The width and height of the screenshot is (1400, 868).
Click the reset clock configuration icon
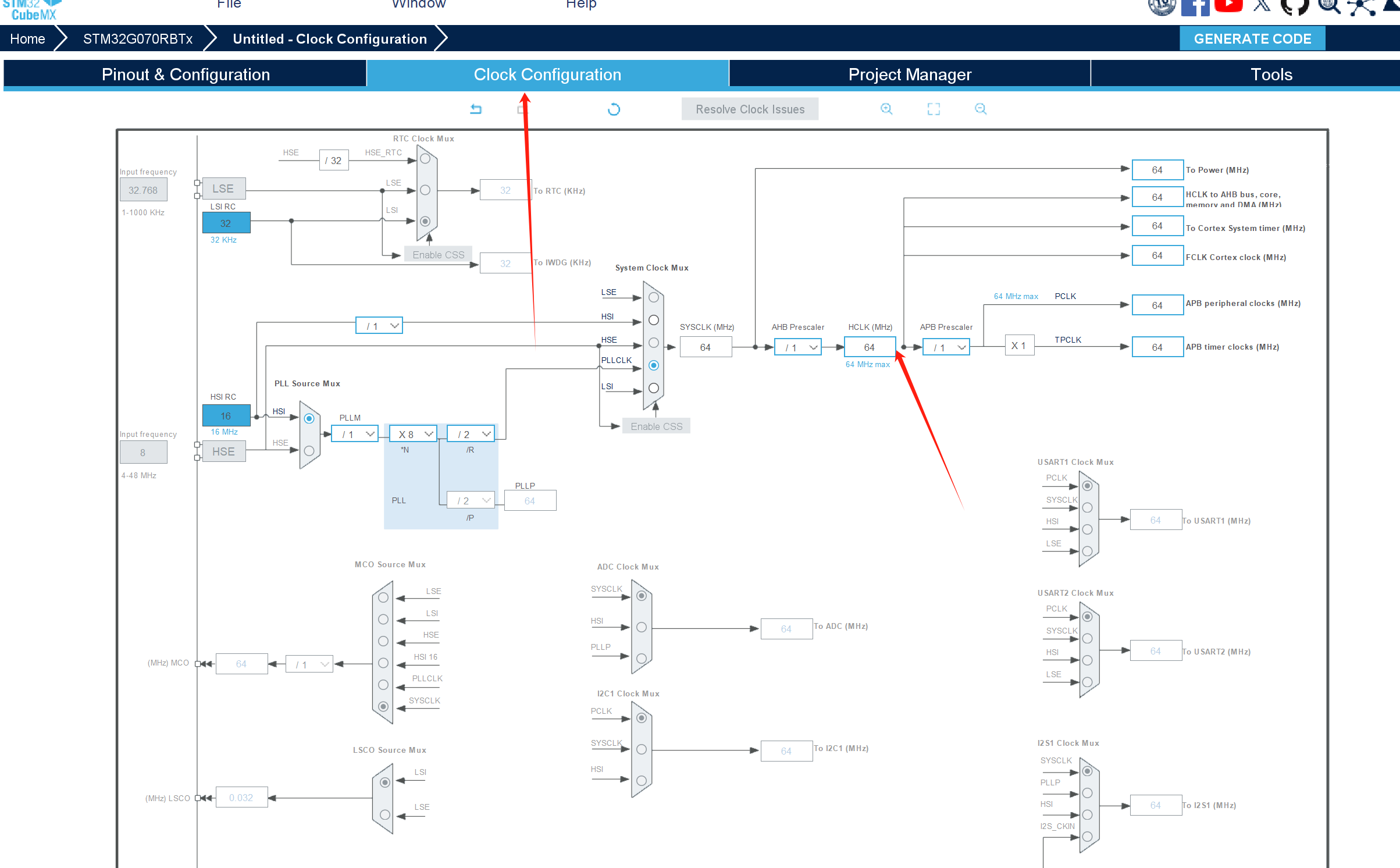tap(614, 109)
